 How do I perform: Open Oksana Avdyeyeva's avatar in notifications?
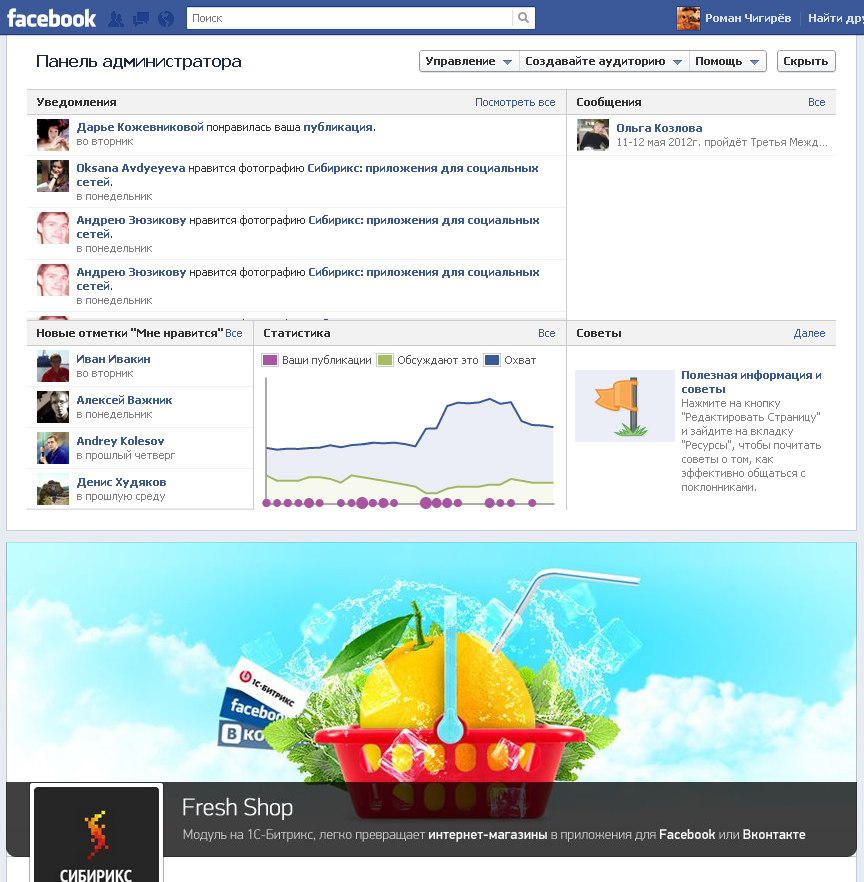53,176
